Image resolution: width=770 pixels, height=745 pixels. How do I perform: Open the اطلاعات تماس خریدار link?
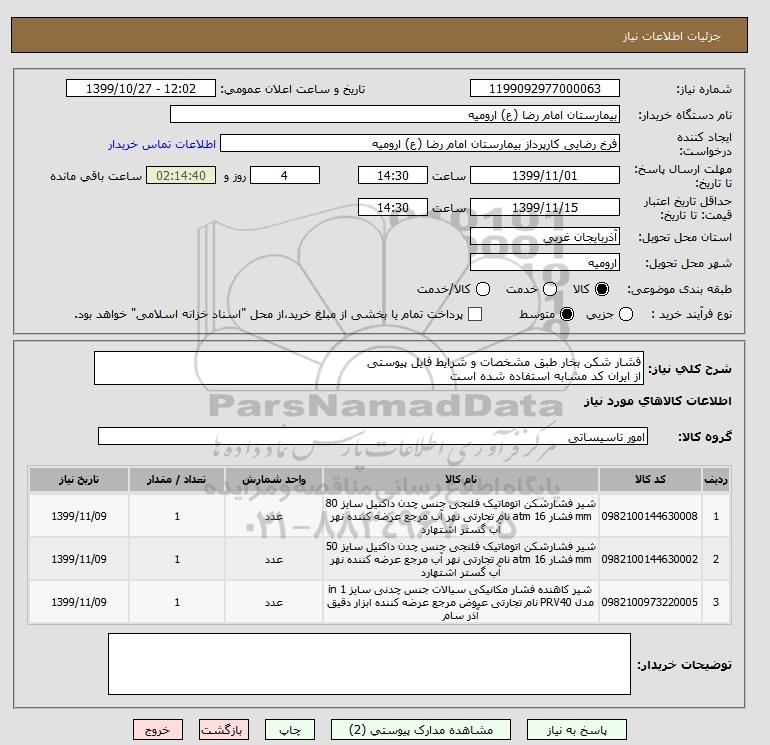162,144
